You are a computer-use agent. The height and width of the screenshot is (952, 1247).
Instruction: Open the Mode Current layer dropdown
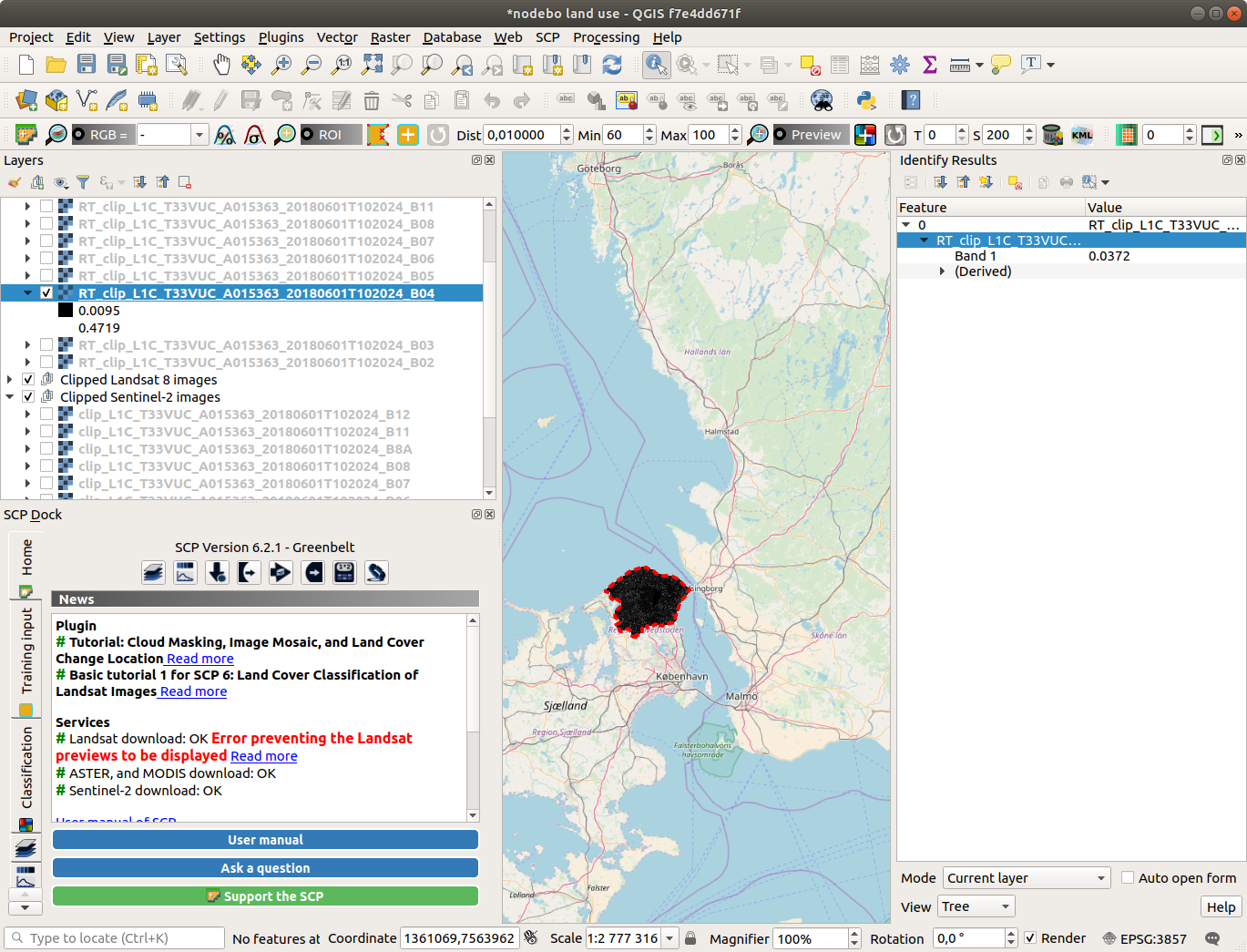click(x=1026, y=878)
